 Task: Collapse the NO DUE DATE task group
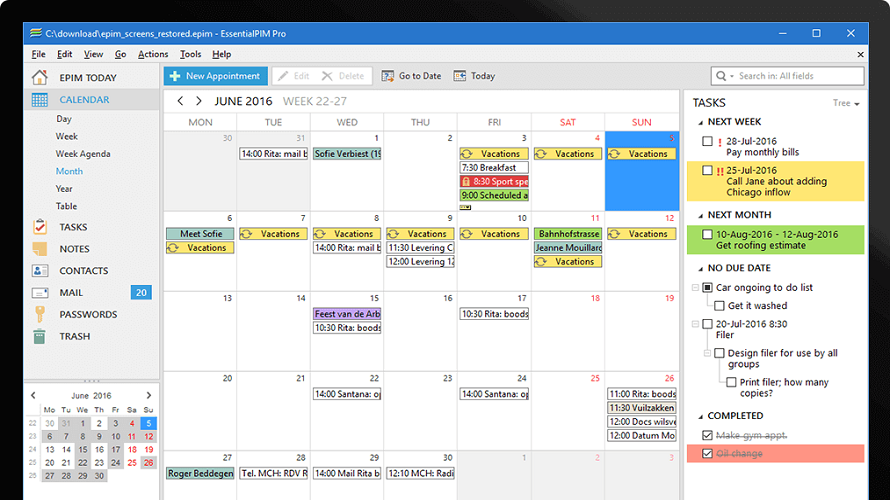(700, 268)
